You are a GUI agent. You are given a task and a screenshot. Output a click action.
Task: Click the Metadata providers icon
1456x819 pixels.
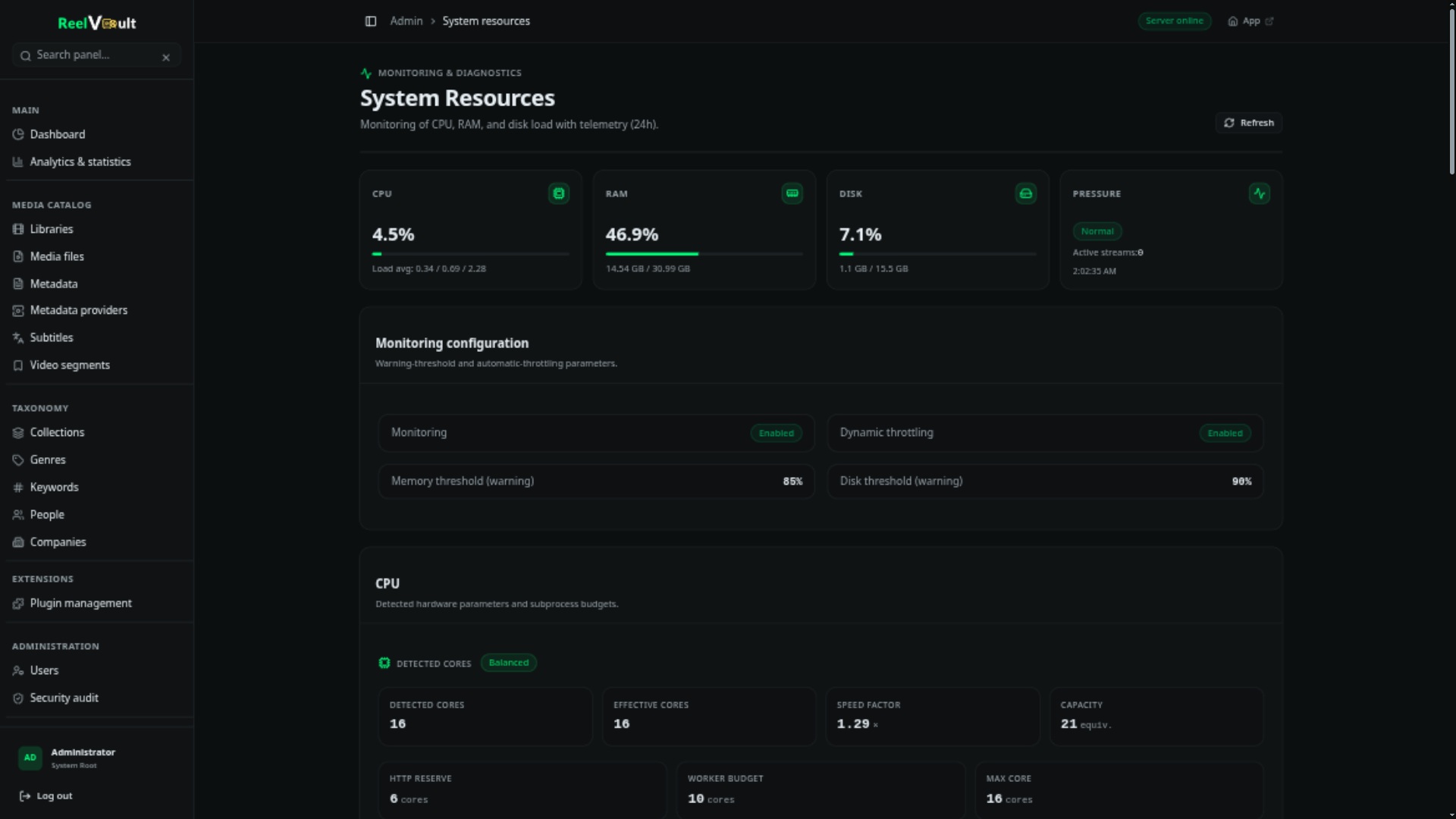[x=18, y=310]
